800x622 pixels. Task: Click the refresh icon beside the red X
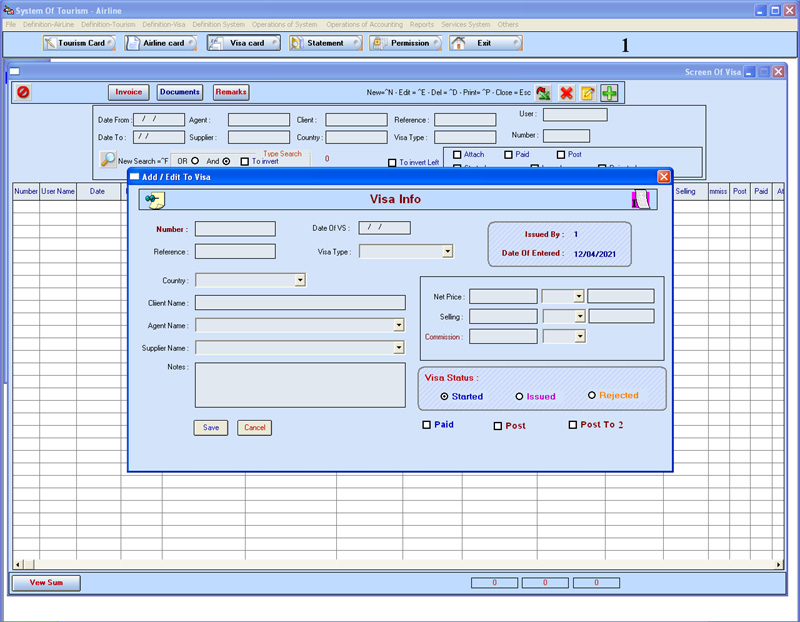[543, 93]
